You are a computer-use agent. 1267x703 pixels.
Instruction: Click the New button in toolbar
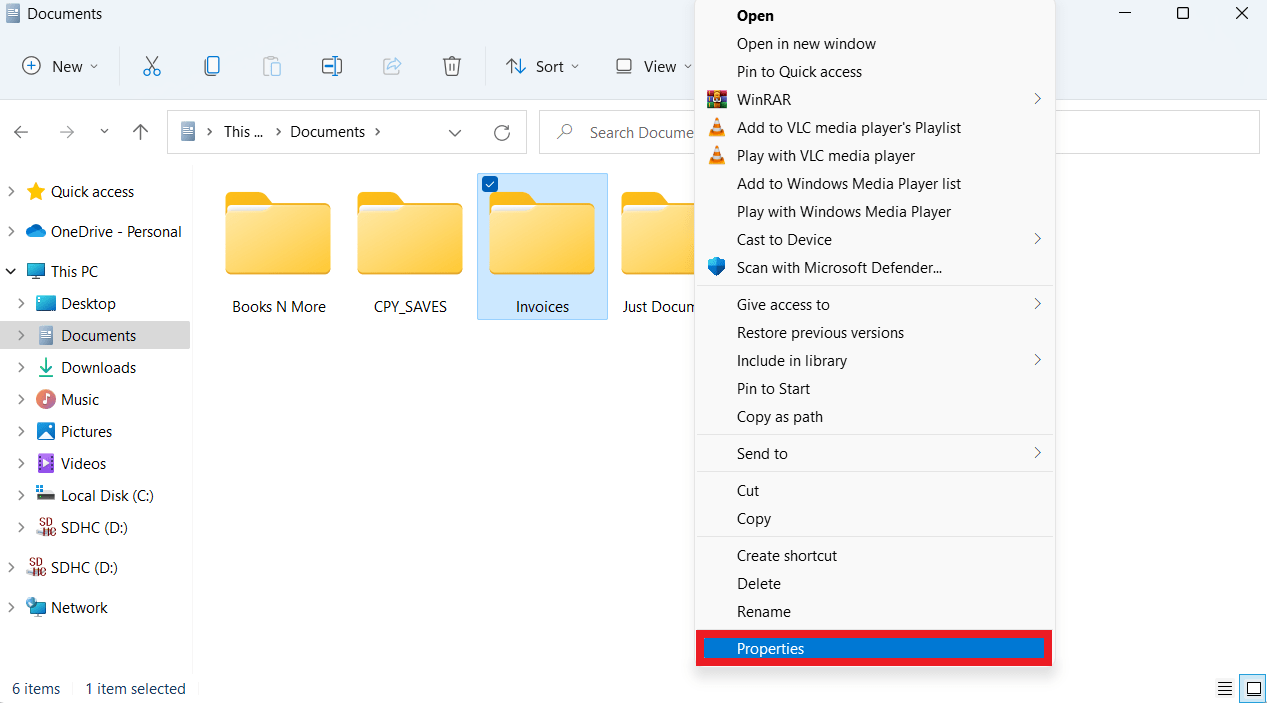[60, 66]
